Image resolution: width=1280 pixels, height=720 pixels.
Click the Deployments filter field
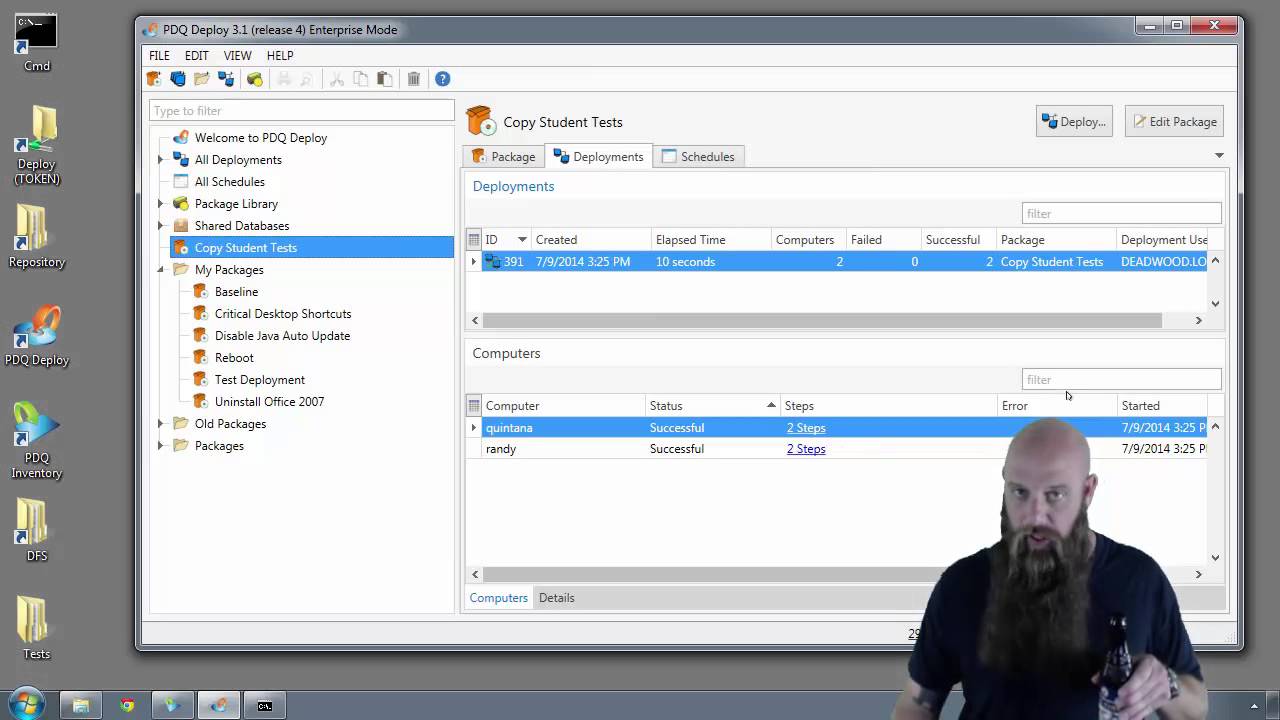(x=1121, y=213)
